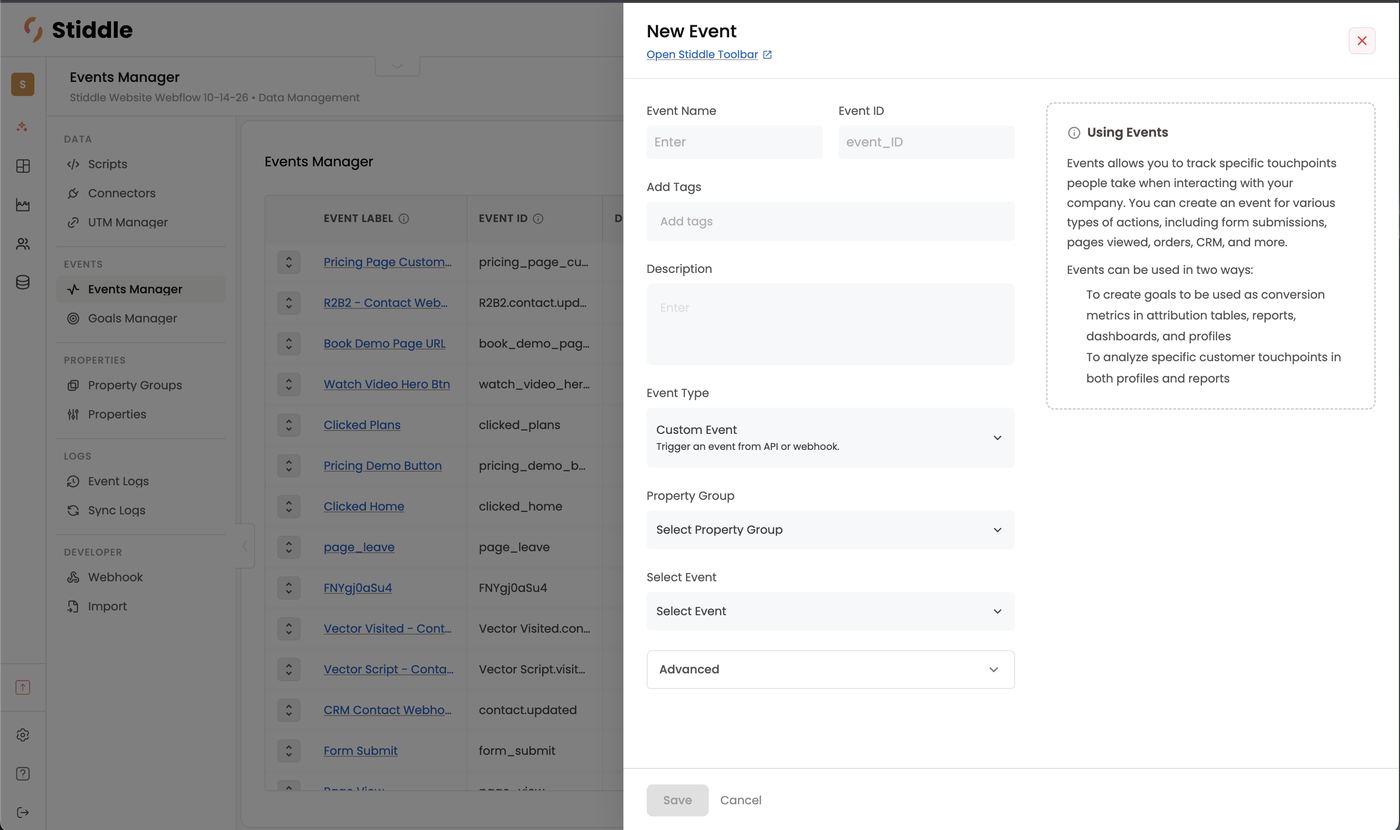Image resolution: width=1400 pixels, height=830 pixels.
Task: Click reorder handle for Clicked Plans row
Action: [x=289, y=425]
